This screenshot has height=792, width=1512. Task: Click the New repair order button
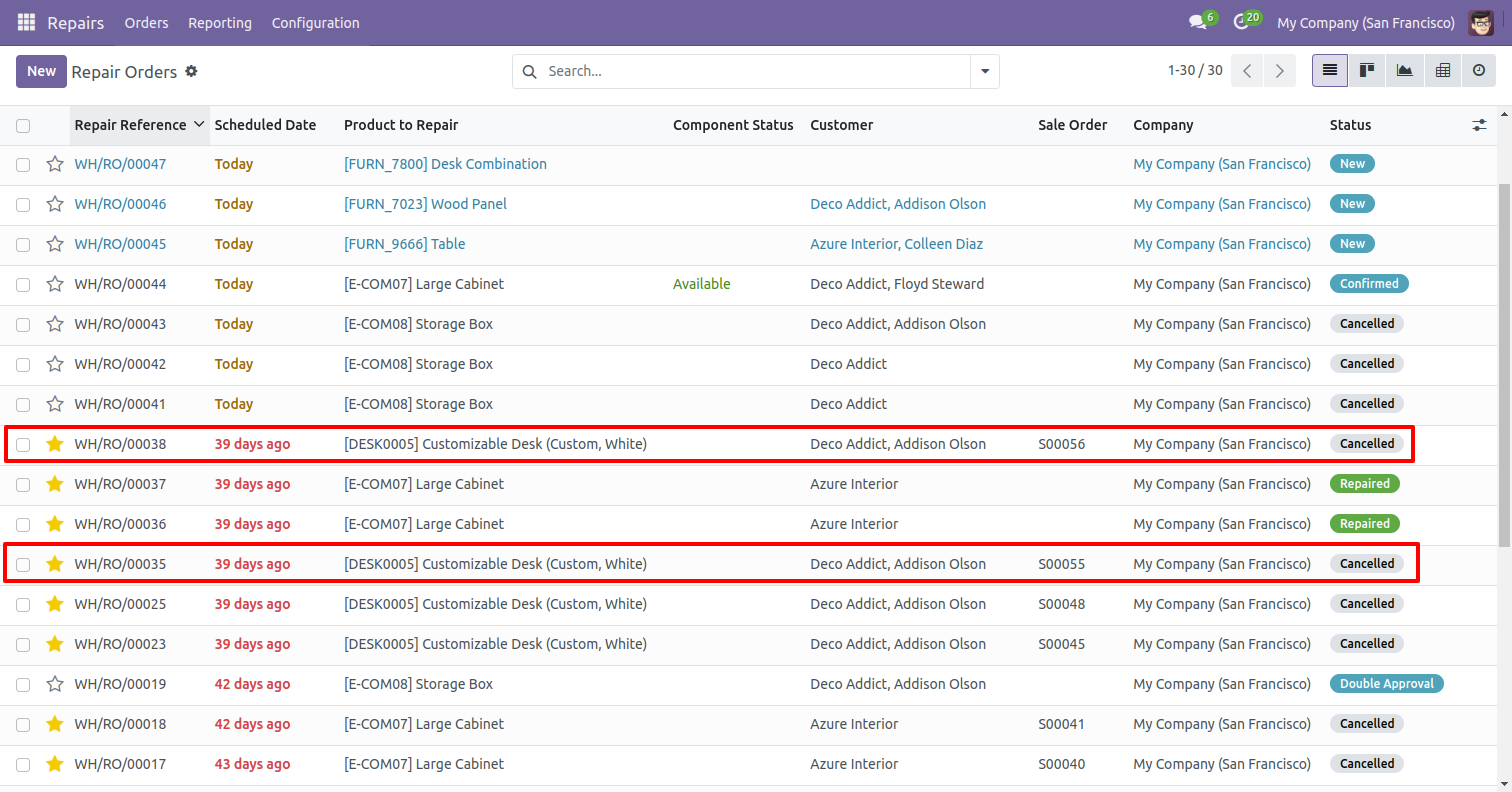pos(41,71)
